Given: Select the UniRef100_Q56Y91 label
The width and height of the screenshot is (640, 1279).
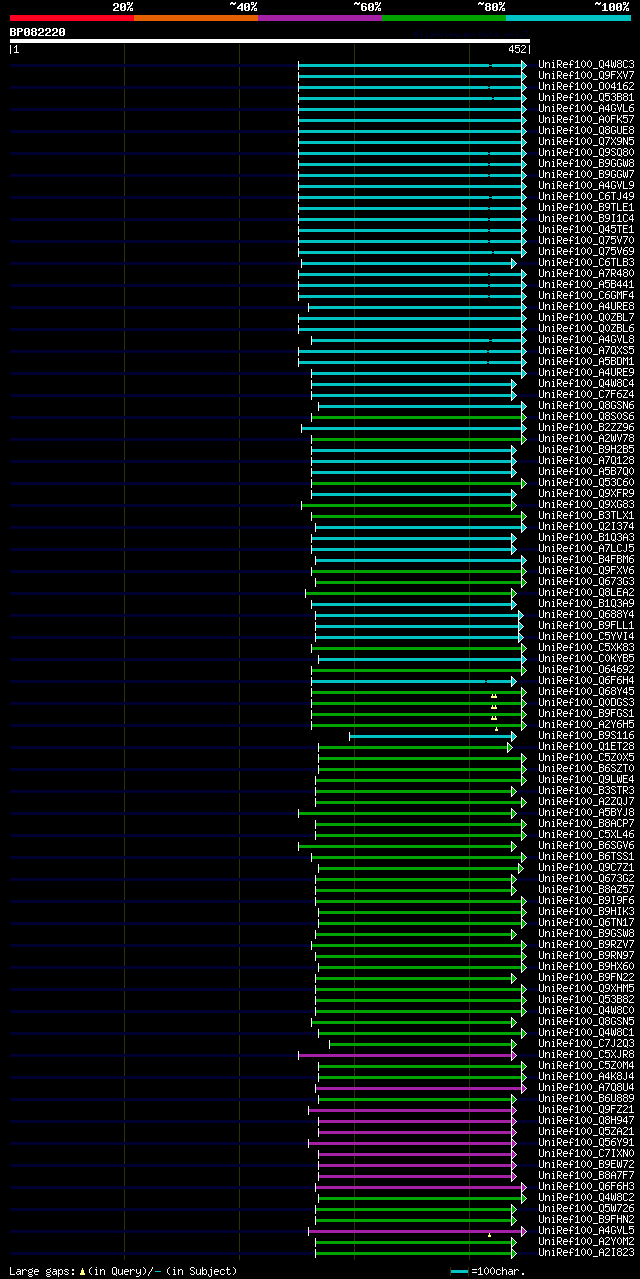Looking at the screenshot, I should pyautogui.click(x=586, y=1143).
